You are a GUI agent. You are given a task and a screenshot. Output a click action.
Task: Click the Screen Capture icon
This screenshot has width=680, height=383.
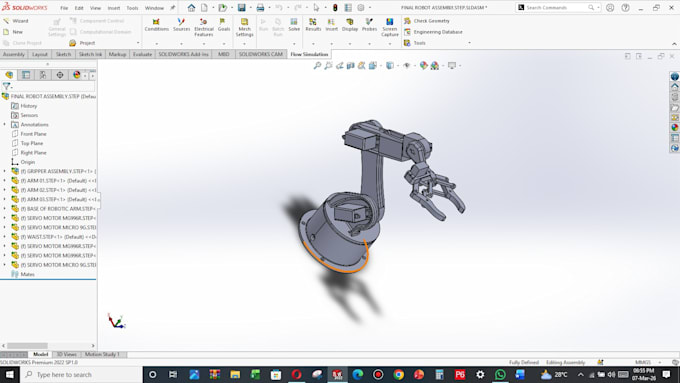(x=389, y=22)
